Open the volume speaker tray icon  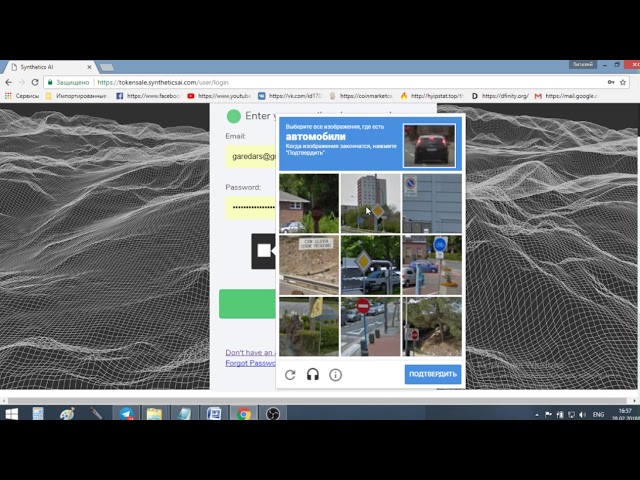pos(582,415)
